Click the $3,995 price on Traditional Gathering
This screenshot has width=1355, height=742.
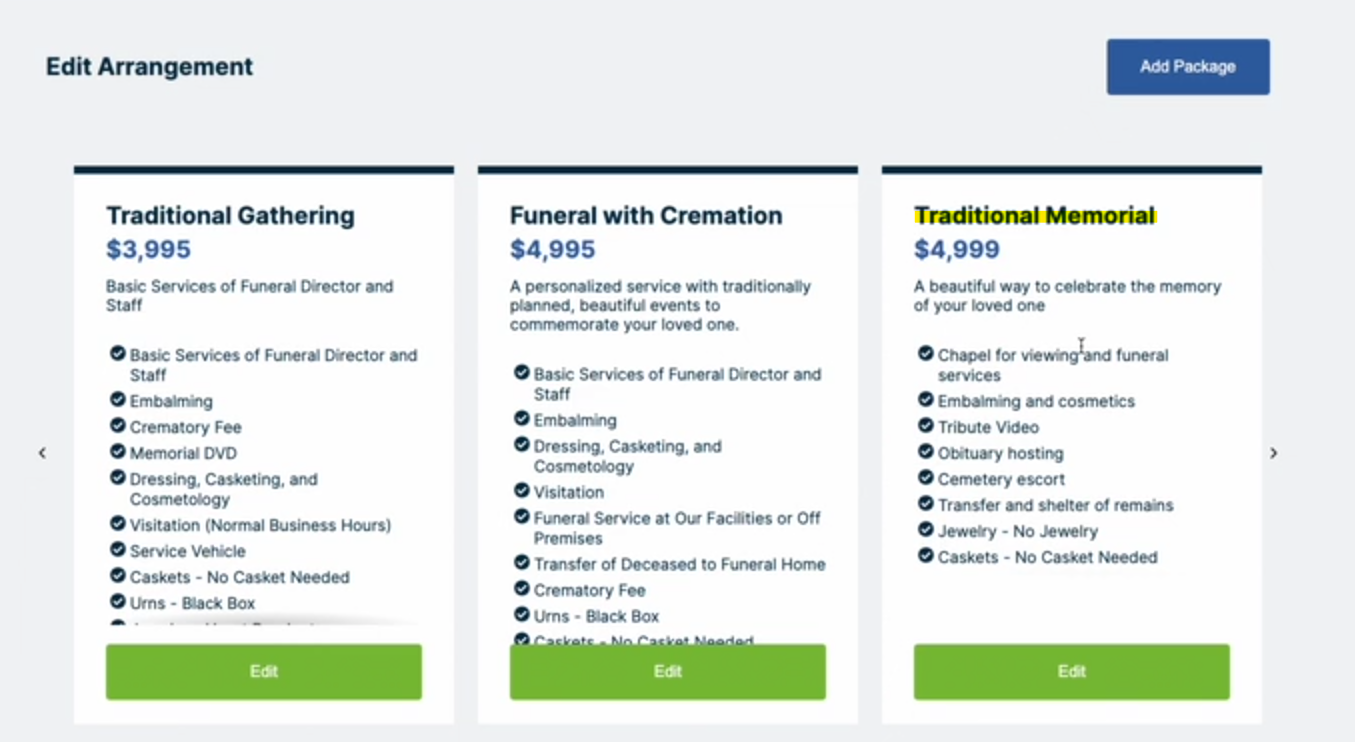coord(148,250)
